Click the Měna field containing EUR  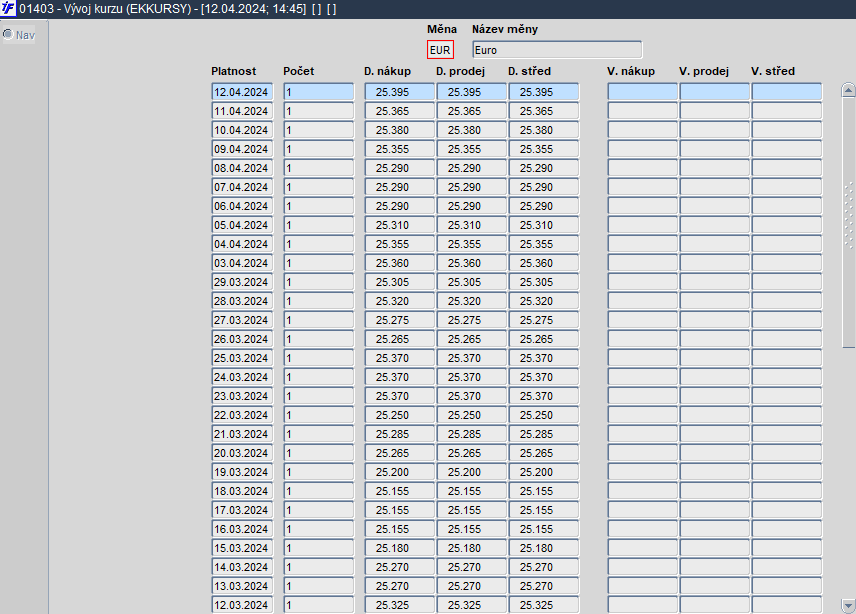click(440, 50)
